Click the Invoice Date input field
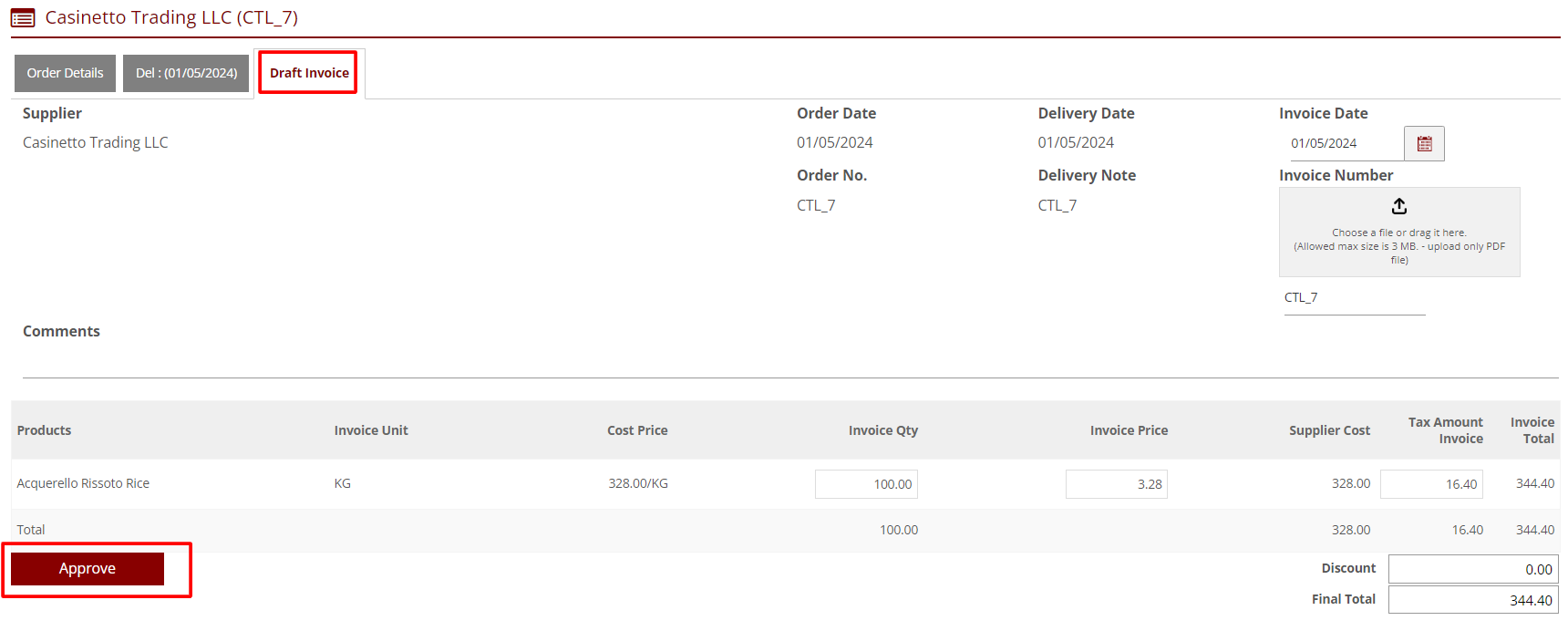This screenshot has height=631, width=1568. click(x=1341, y=143)
